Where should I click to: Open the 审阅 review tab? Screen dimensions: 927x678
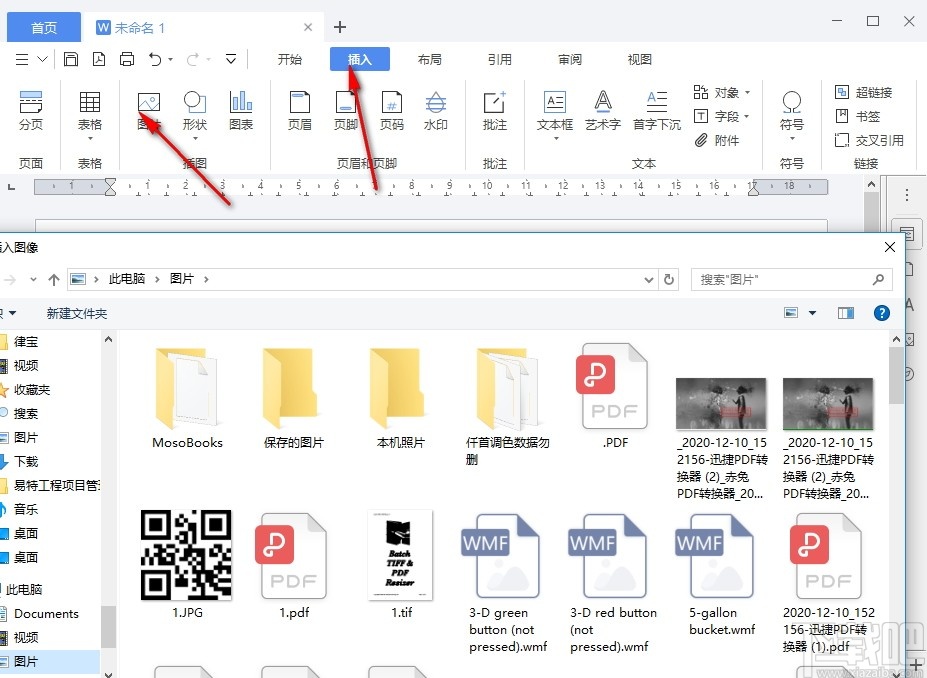pos(569,59)
